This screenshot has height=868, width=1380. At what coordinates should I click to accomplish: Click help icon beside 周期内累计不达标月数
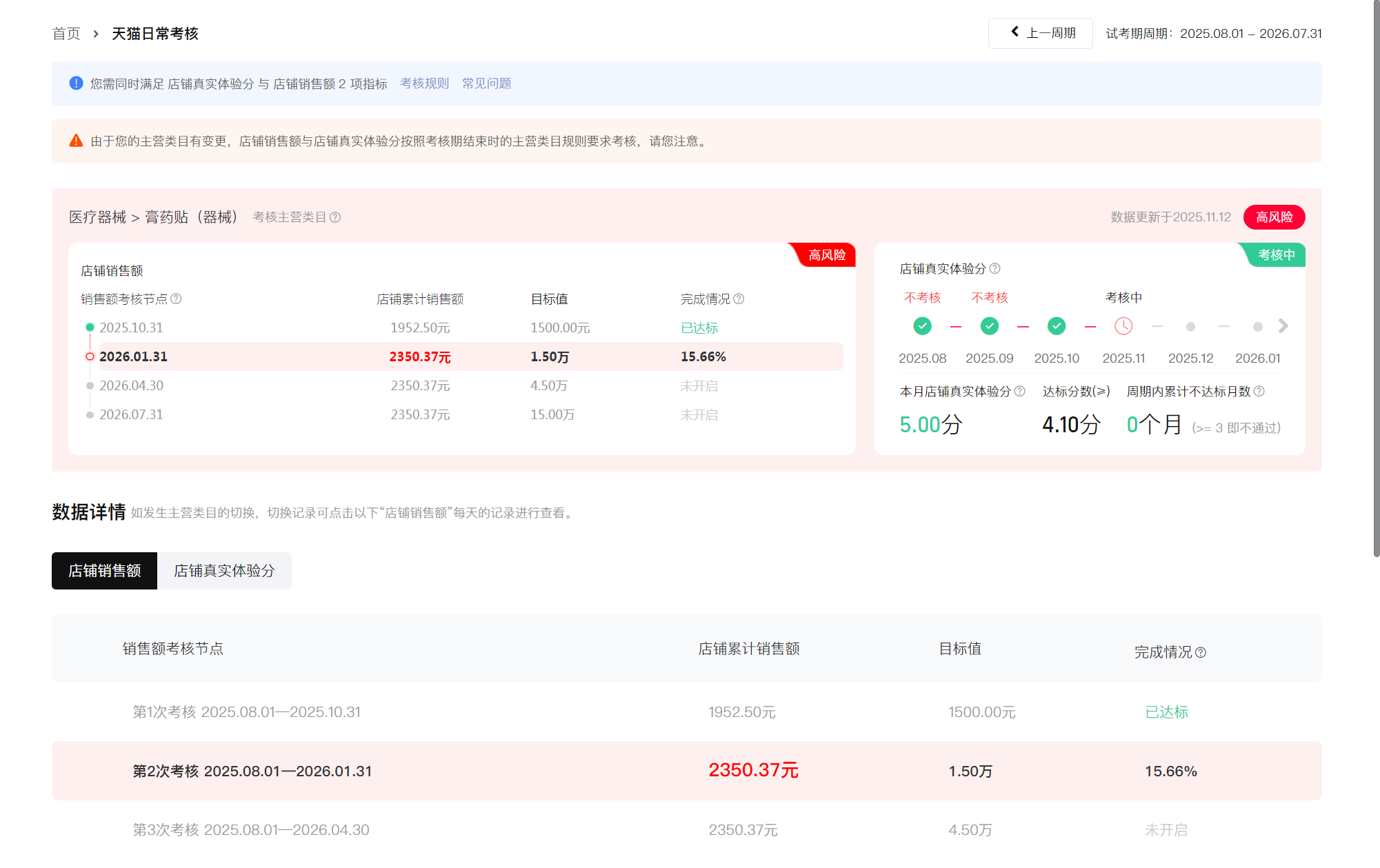1259,392
